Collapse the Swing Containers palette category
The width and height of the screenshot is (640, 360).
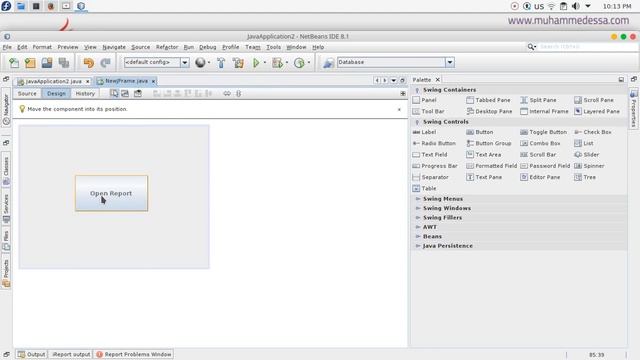tap(417, 90)
